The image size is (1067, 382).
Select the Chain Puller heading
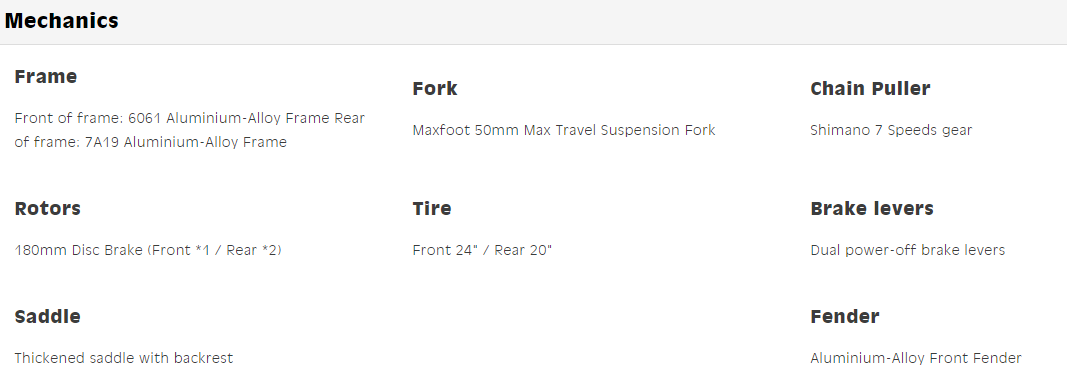coord(870,89)
